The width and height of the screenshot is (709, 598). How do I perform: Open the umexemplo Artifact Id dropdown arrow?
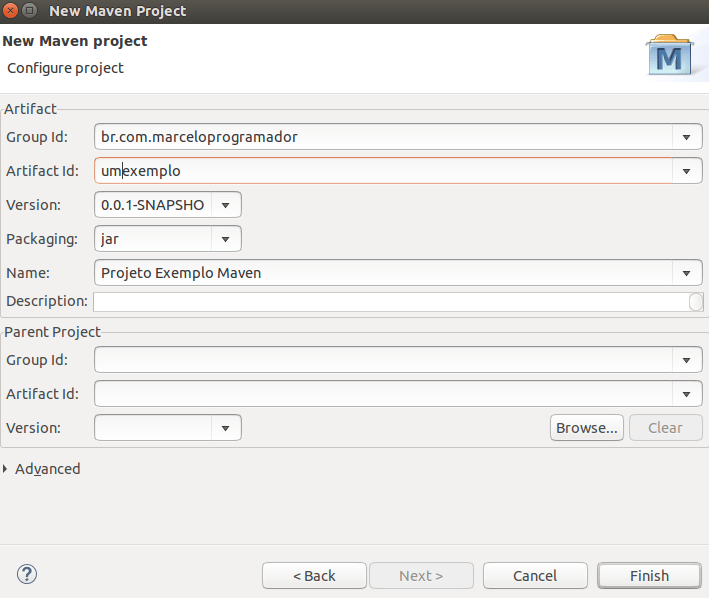[x=686, y=171]
